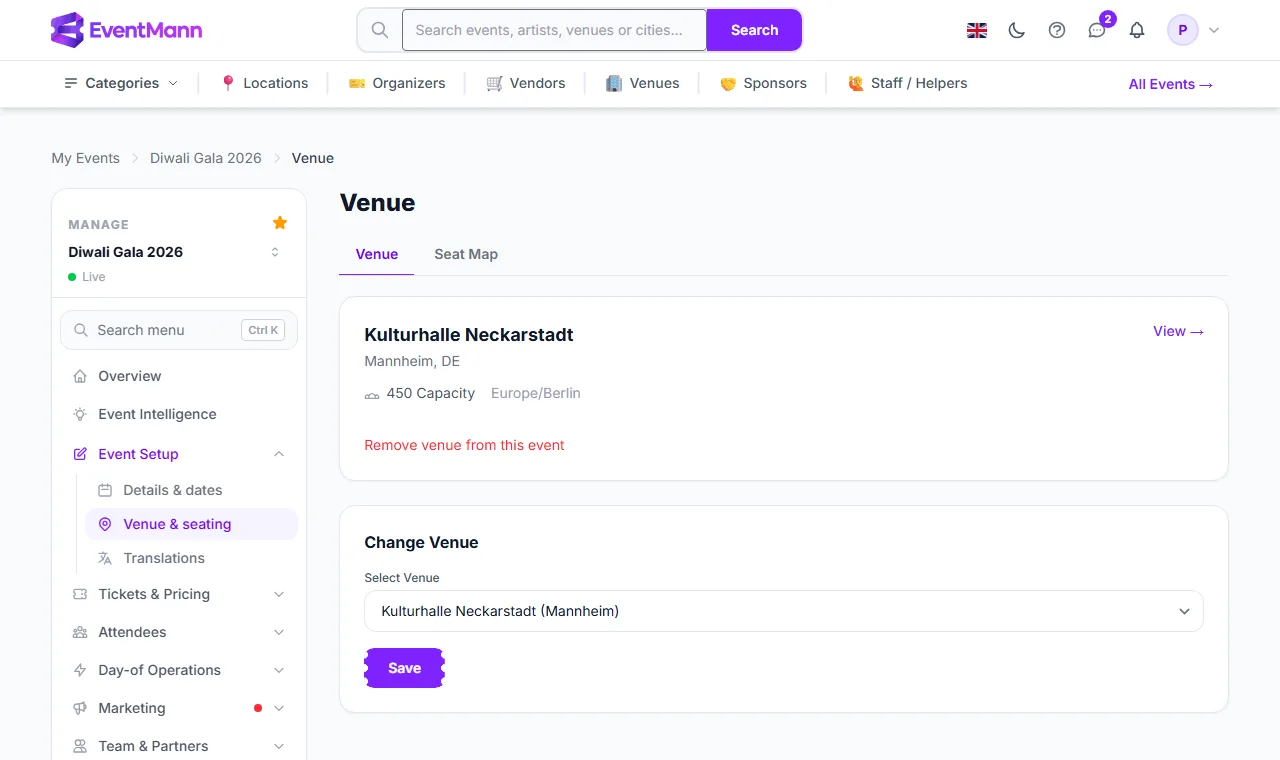The image size is (1280, 760).
Task: Open messages chat icon with badge
Action: [x=1097, y=30]
